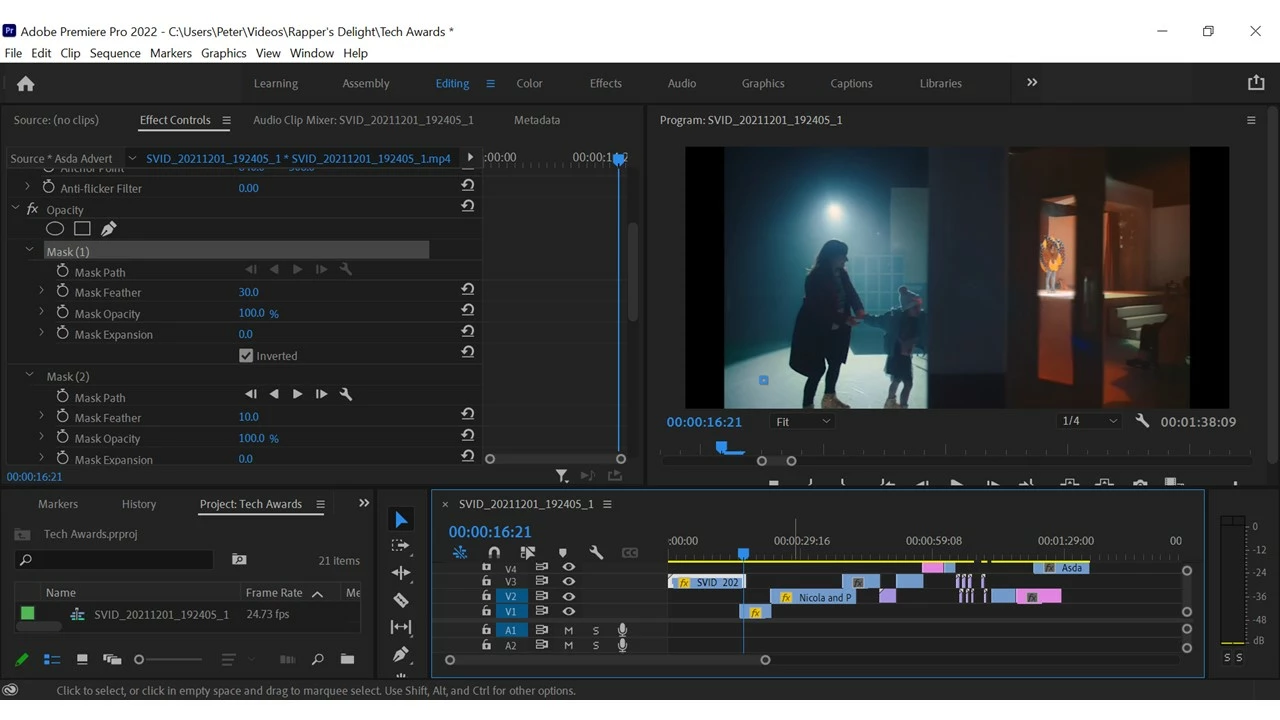The image size is (1280, 720).
Task: Open the 1/4 playback resolution dropdown
Action: [1089, 422]
